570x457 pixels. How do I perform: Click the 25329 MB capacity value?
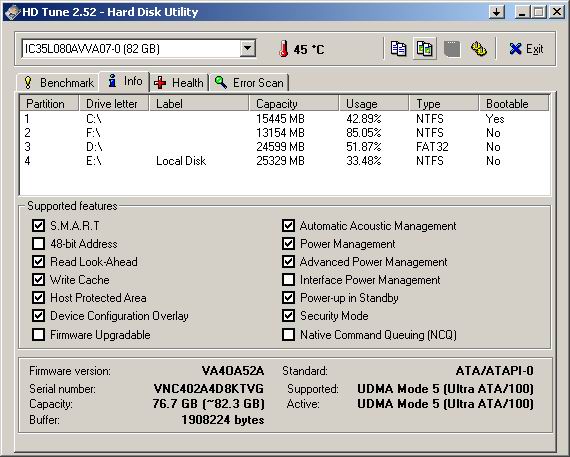click(x=280, y=161)
